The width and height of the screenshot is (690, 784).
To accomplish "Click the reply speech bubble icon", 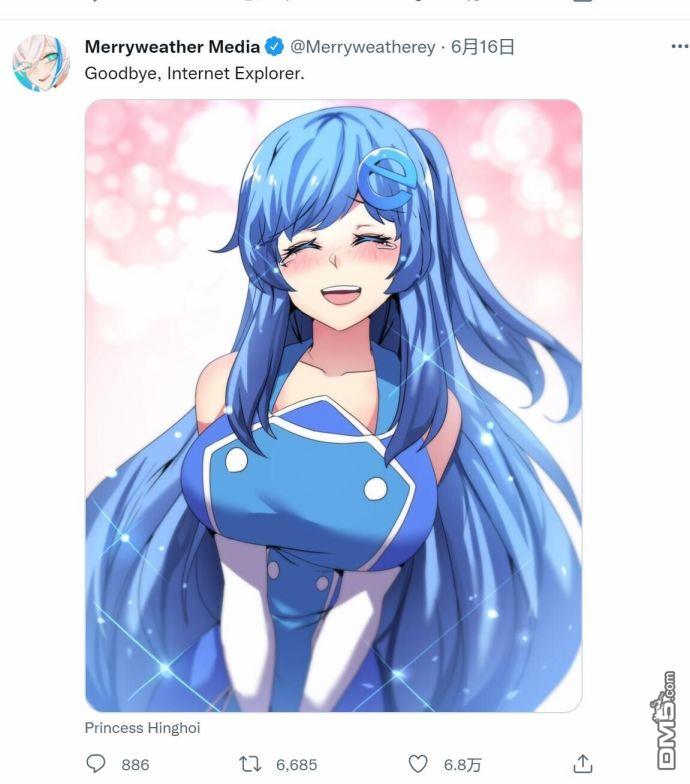I will 96,764.
